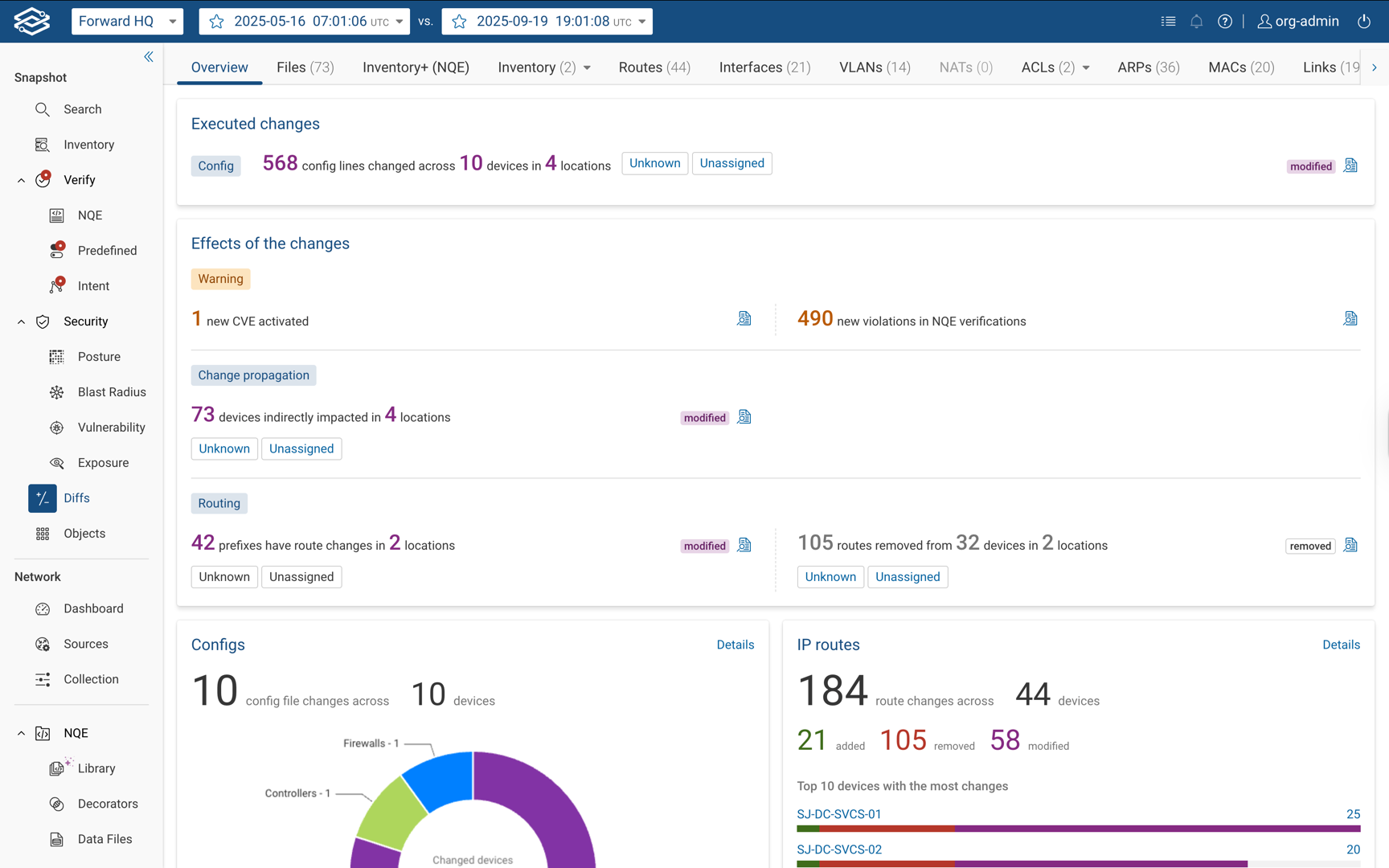
Task: Open Blast Radius in sidebar
Action: tap(112, 392)
